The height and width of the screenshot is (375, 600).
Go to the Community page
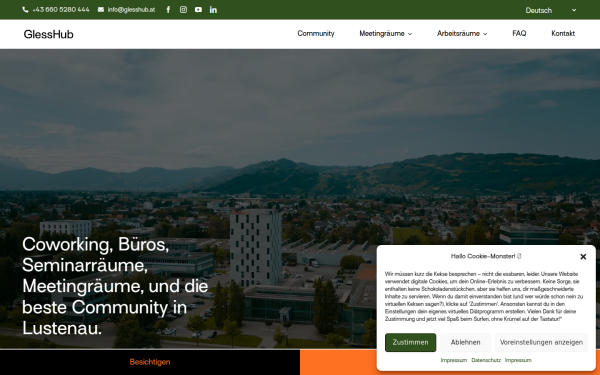[x=316, y=34]
